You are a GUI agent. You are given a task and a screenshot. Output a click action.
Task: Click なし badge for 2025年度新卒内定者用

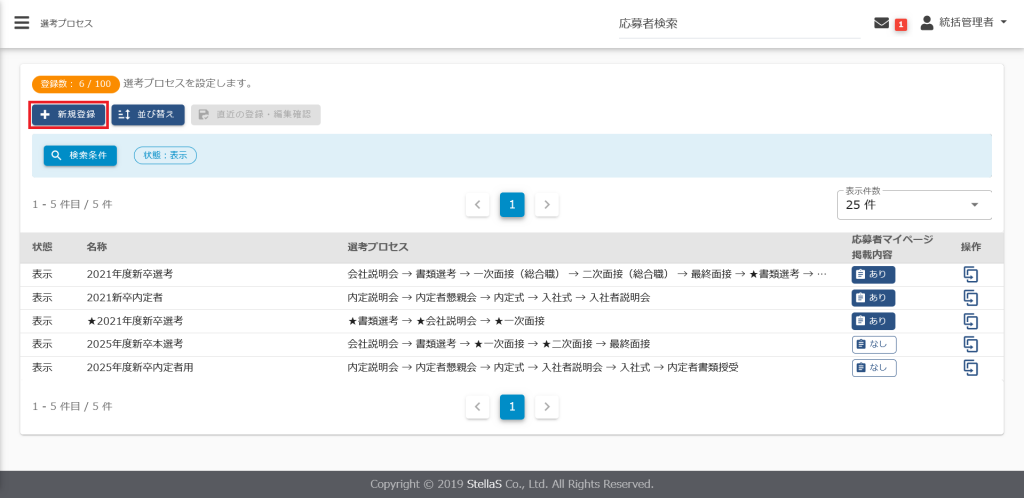click(x=873, y=367)
